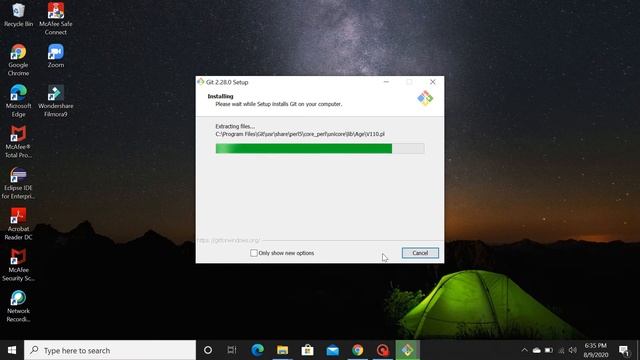The image size is (640, 360).
Task: Open the gitforwindows.org link
Action: [x=228, y=240]
